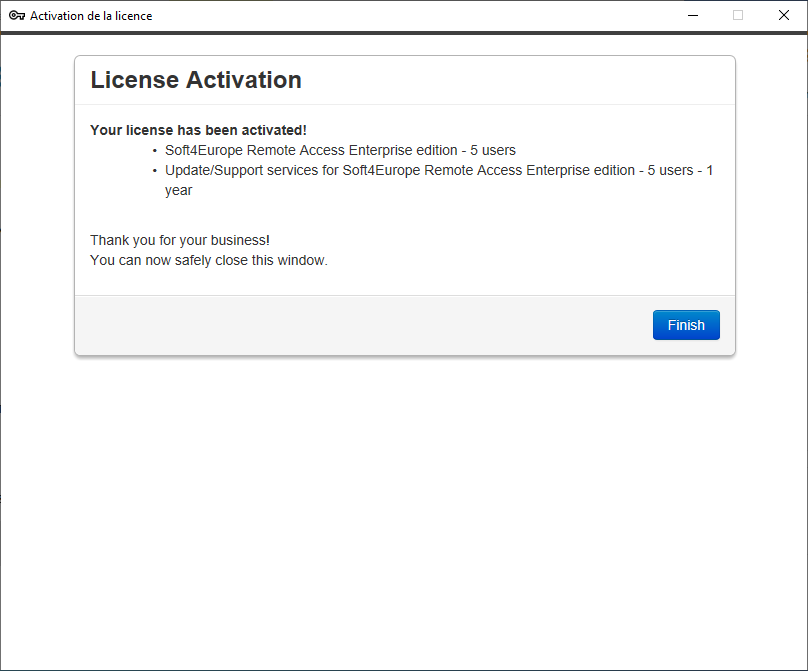
Task: Click the greyed-out maximize window button
Action: 738,16
